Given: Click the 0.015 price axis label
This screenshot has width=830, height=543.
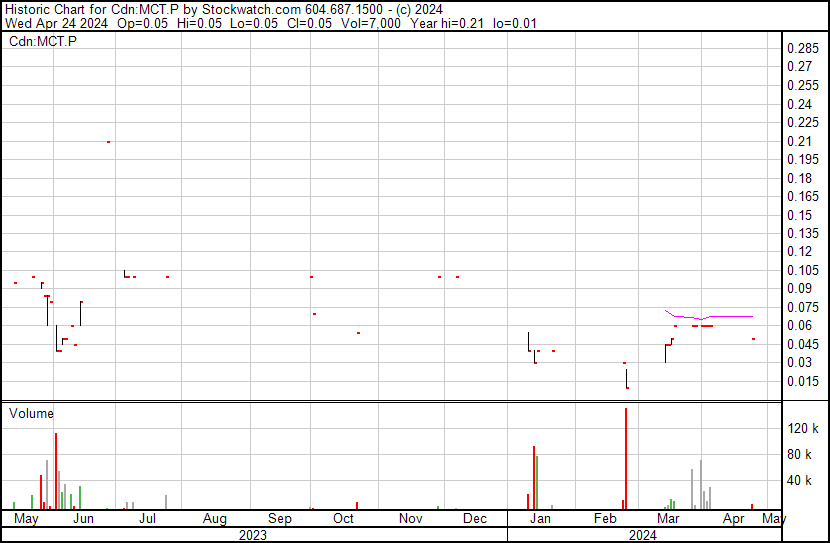Looking at the screenshot, I should coord(802,381).
